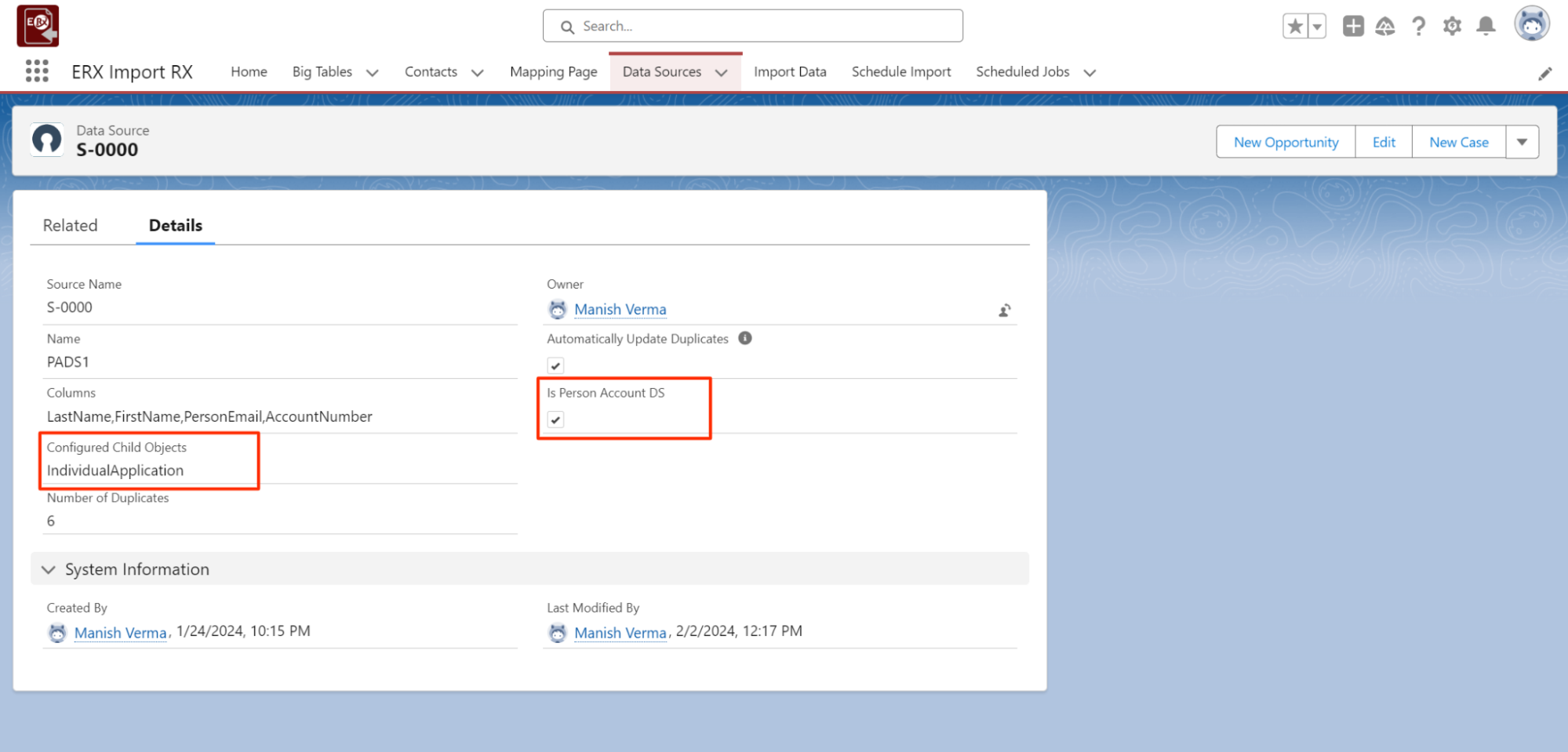
Task: Open the Salesforce help question mark
Action: click(x=1418, y=27)
